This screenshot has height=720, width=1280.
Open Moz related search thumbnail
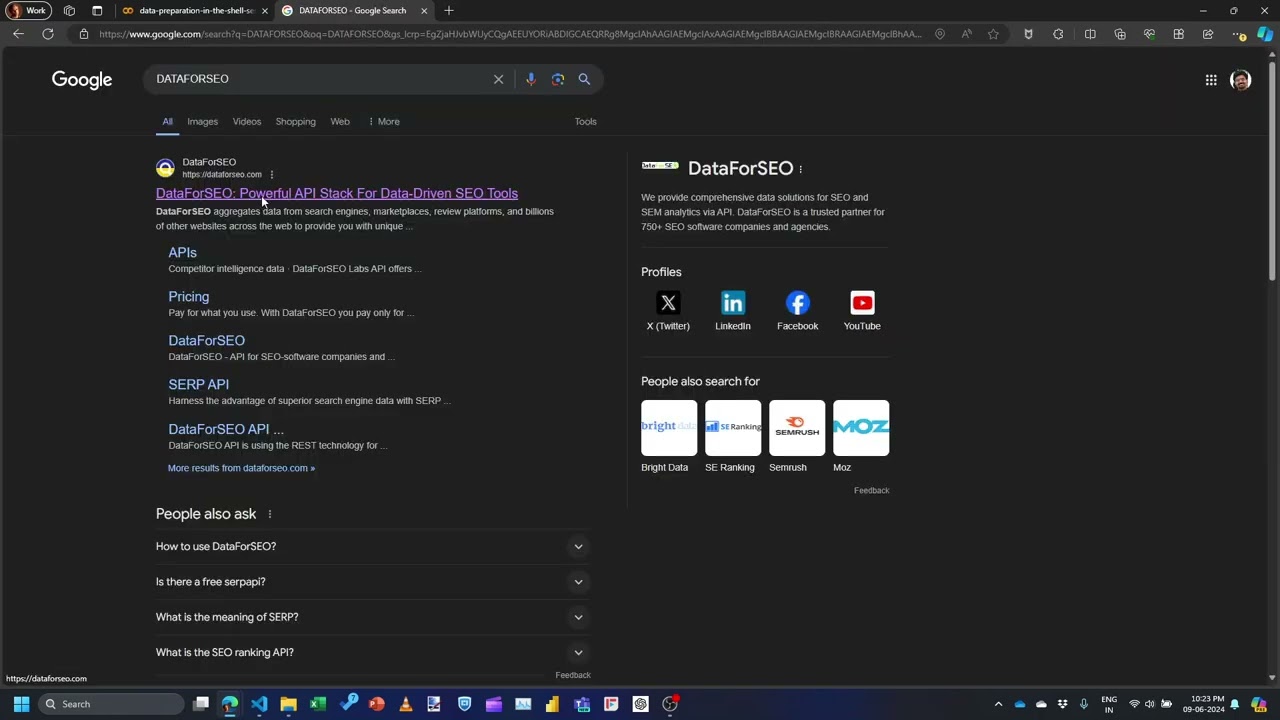(861, 428)
